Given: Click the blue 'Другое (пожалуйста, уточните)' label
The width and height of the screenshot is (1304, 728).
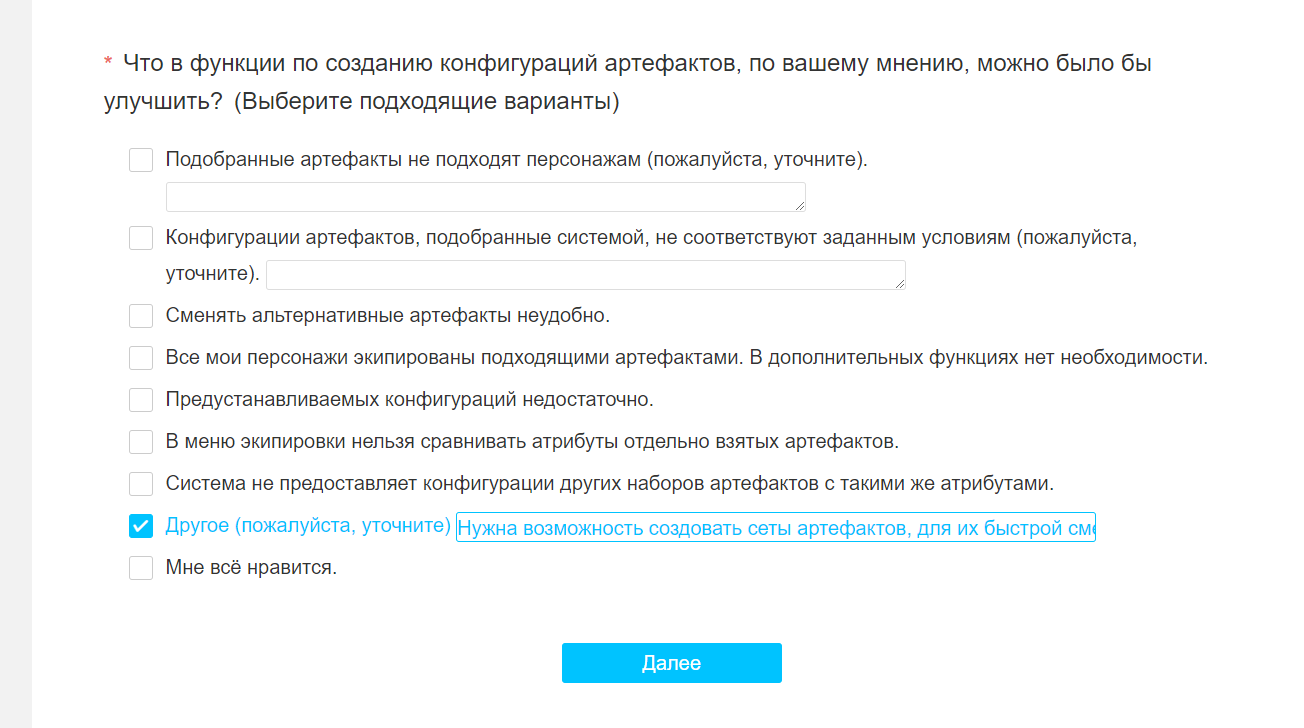Looking at the screenshot, I should pyautogui.click(x=308, y=526).
